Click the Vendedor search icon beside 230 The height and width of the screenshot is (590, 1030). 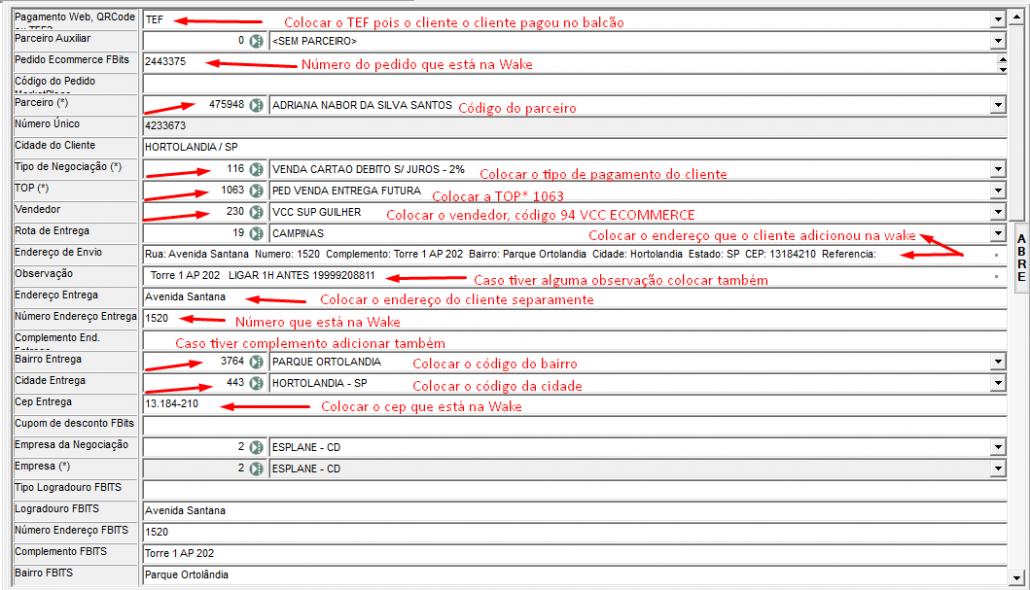point(256,212)
